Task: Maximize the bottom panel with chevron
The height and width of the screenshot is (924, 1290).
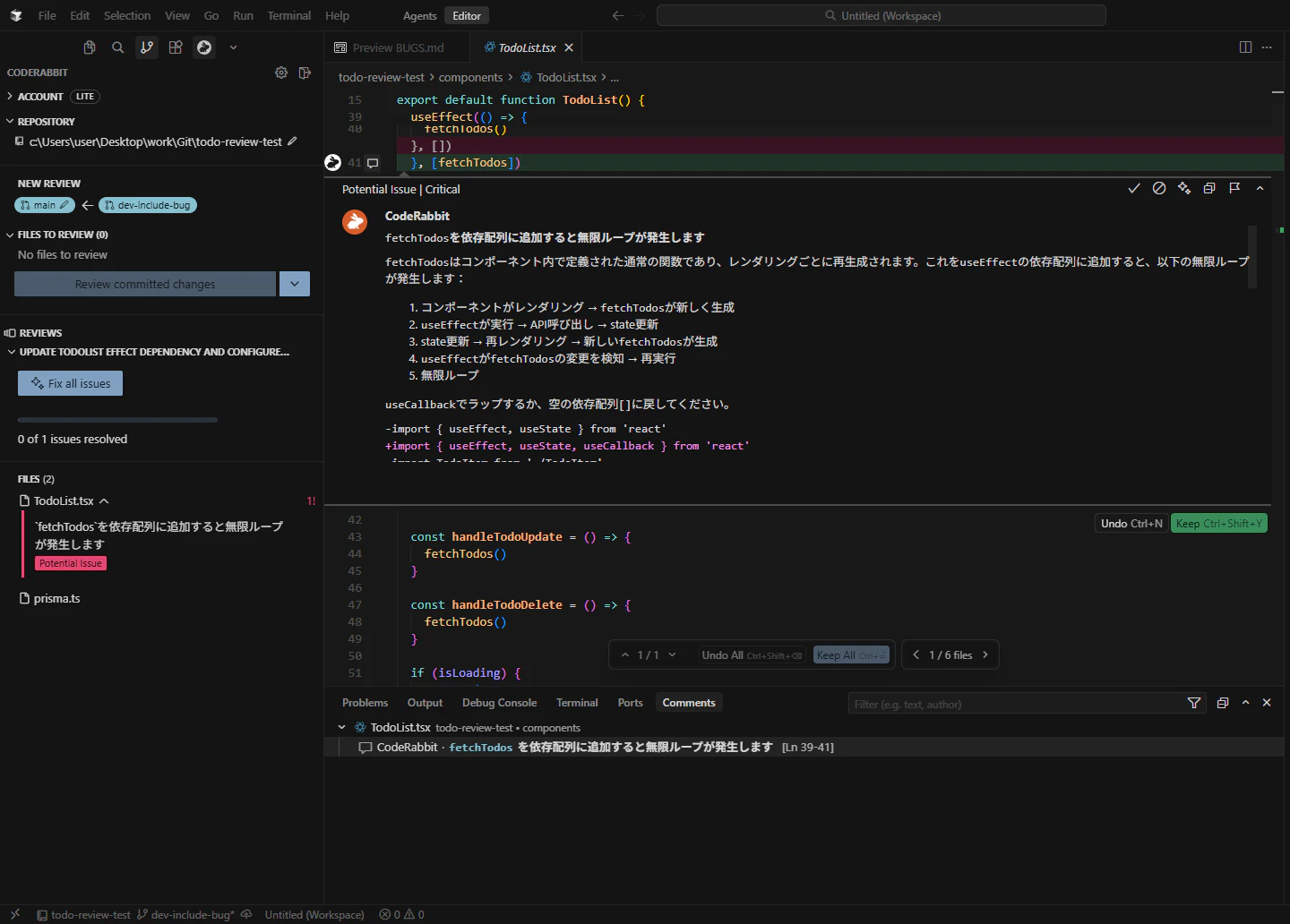Action: coord(1245,703)
